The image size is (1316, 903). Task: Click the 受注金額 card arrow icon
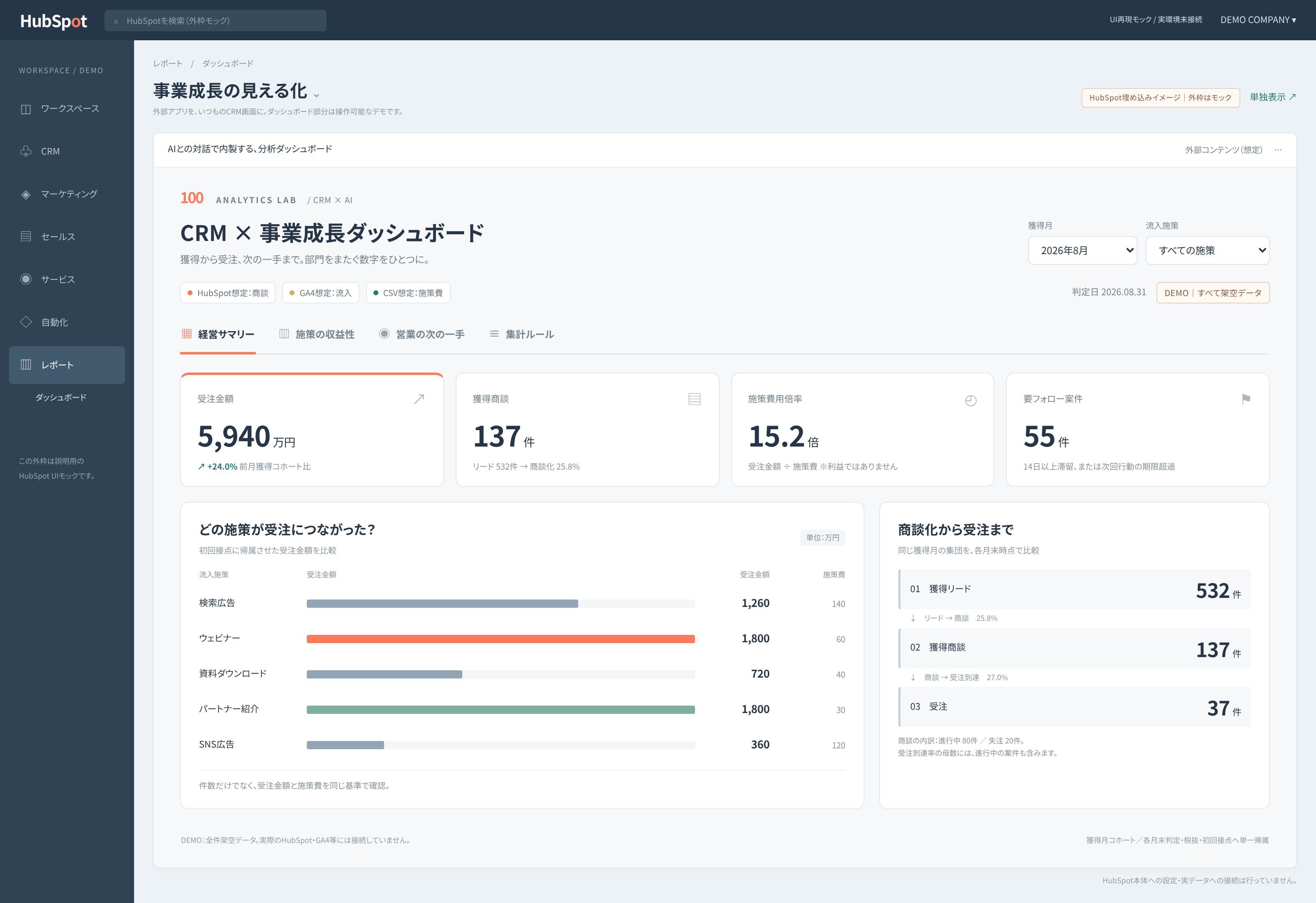419,399
